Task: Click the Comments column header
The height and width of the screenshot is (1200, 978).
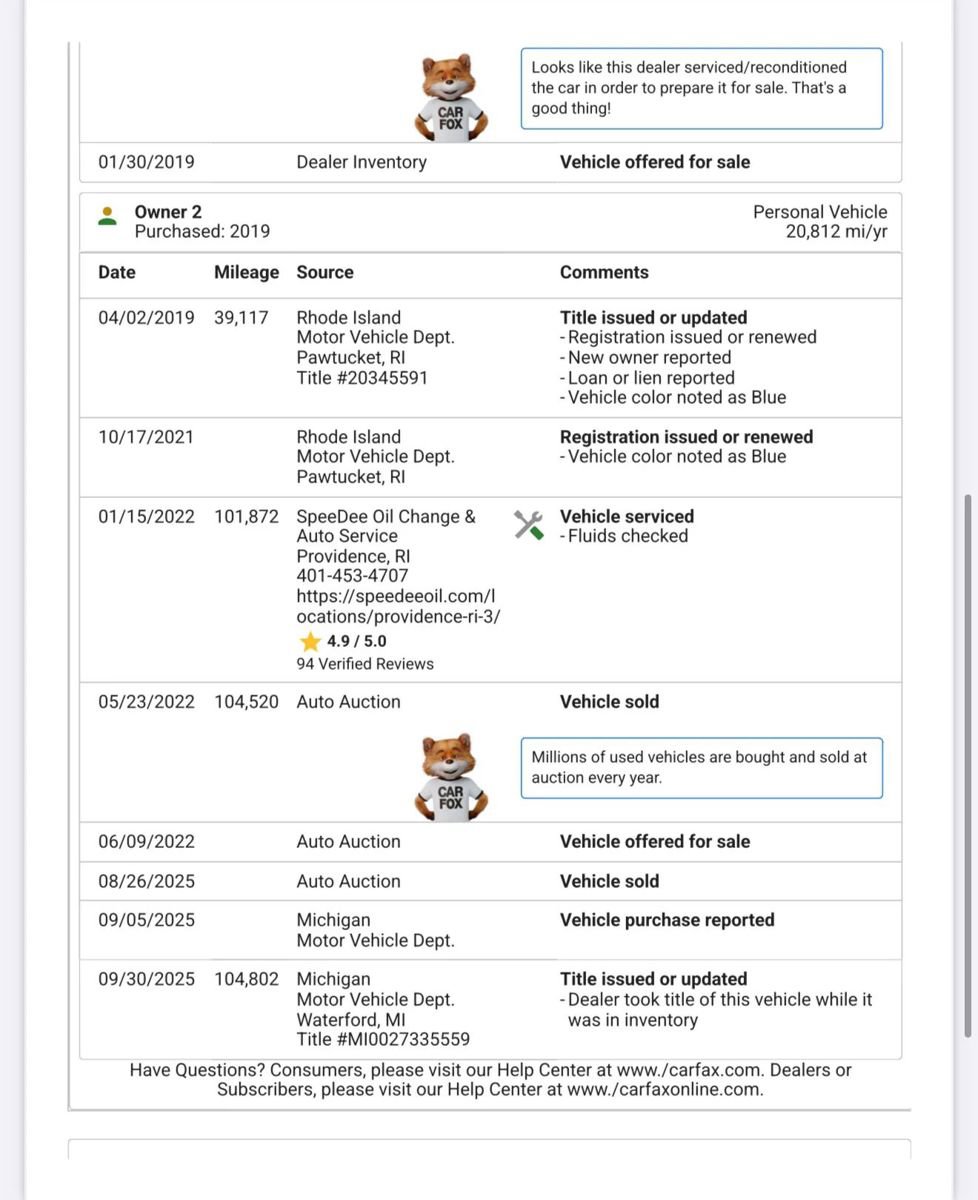Action: coord(604,272)
